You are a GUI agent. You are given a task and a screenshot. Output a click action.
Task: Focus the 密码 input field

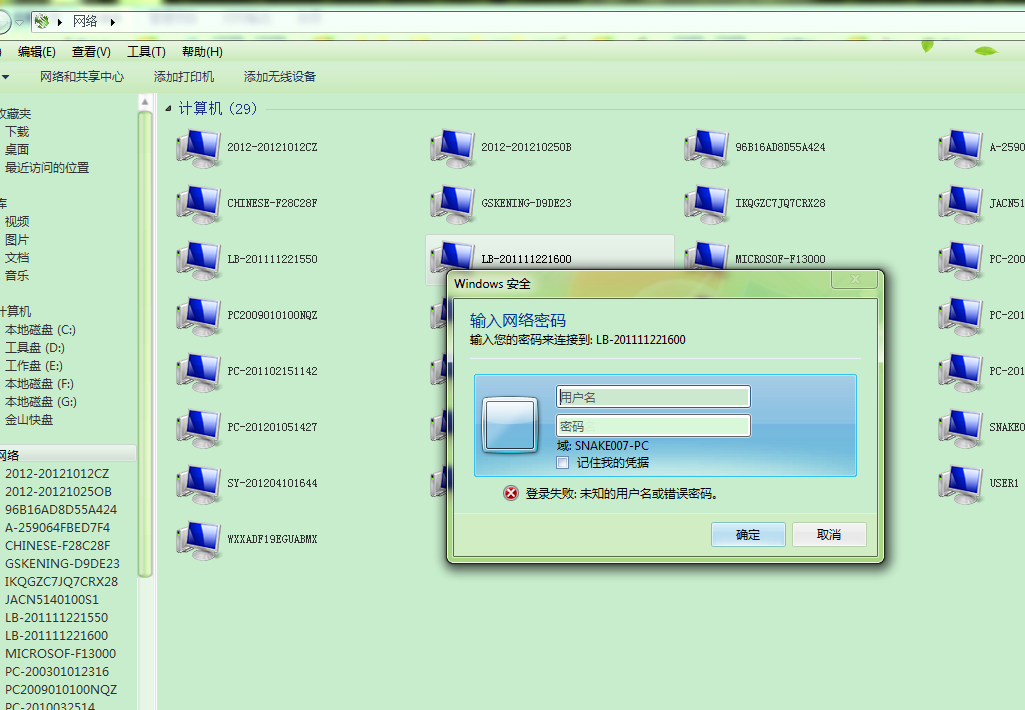pos(653,426)
